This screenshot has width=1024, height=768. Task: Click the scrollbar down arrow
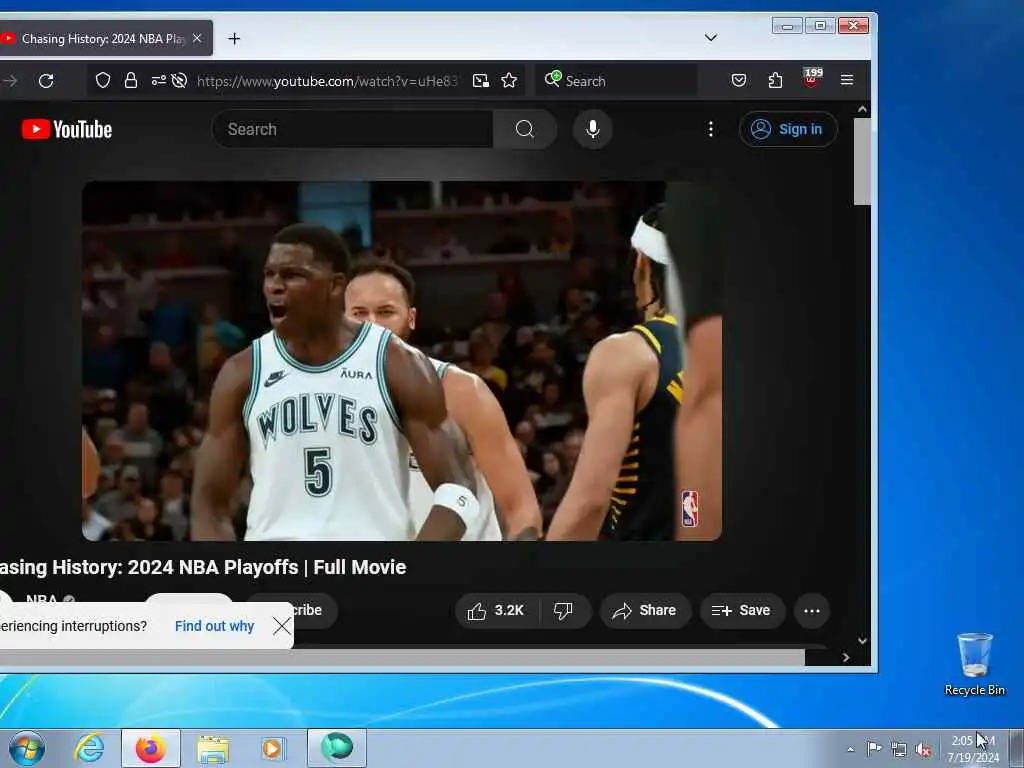pyautogui.click(x=862, y=641)
